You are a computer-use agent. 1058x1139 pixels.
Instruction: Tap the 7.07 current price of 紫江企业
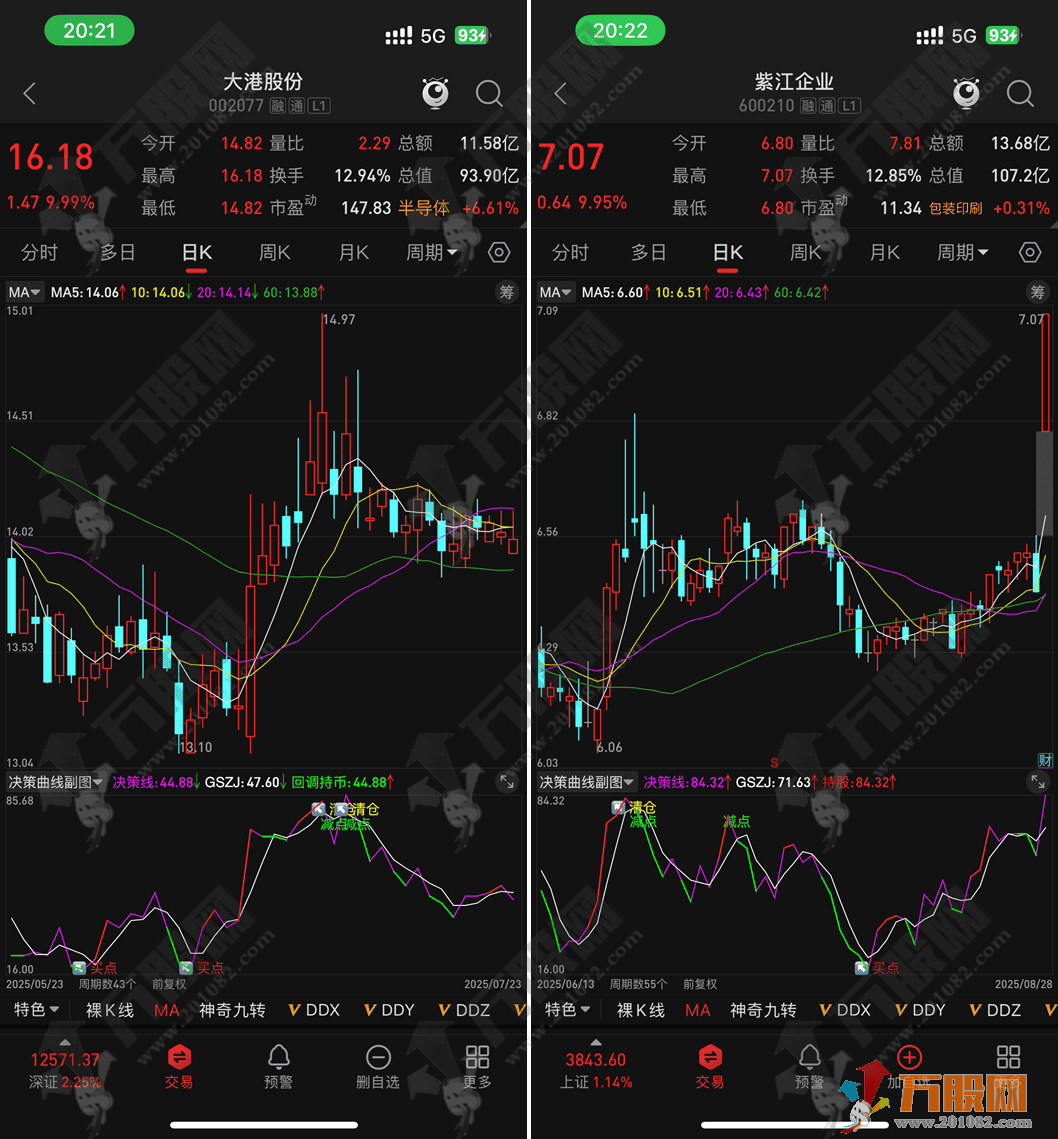pyautogui.click(x=571, y=157)
